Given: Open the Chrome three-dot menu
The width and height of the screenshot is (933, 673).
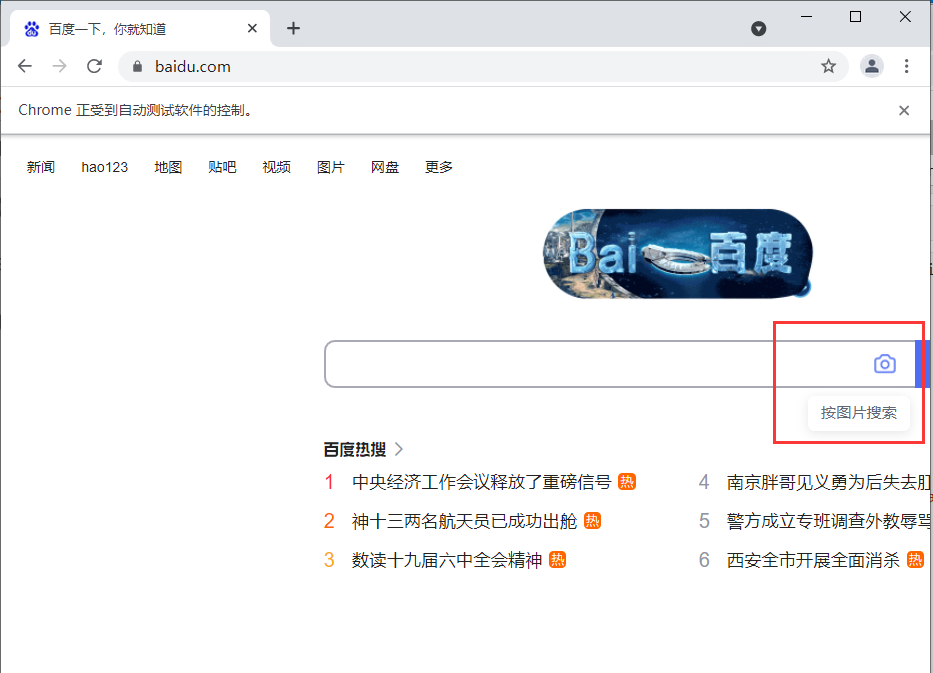Looking at the screenshot, I should 906,66.
